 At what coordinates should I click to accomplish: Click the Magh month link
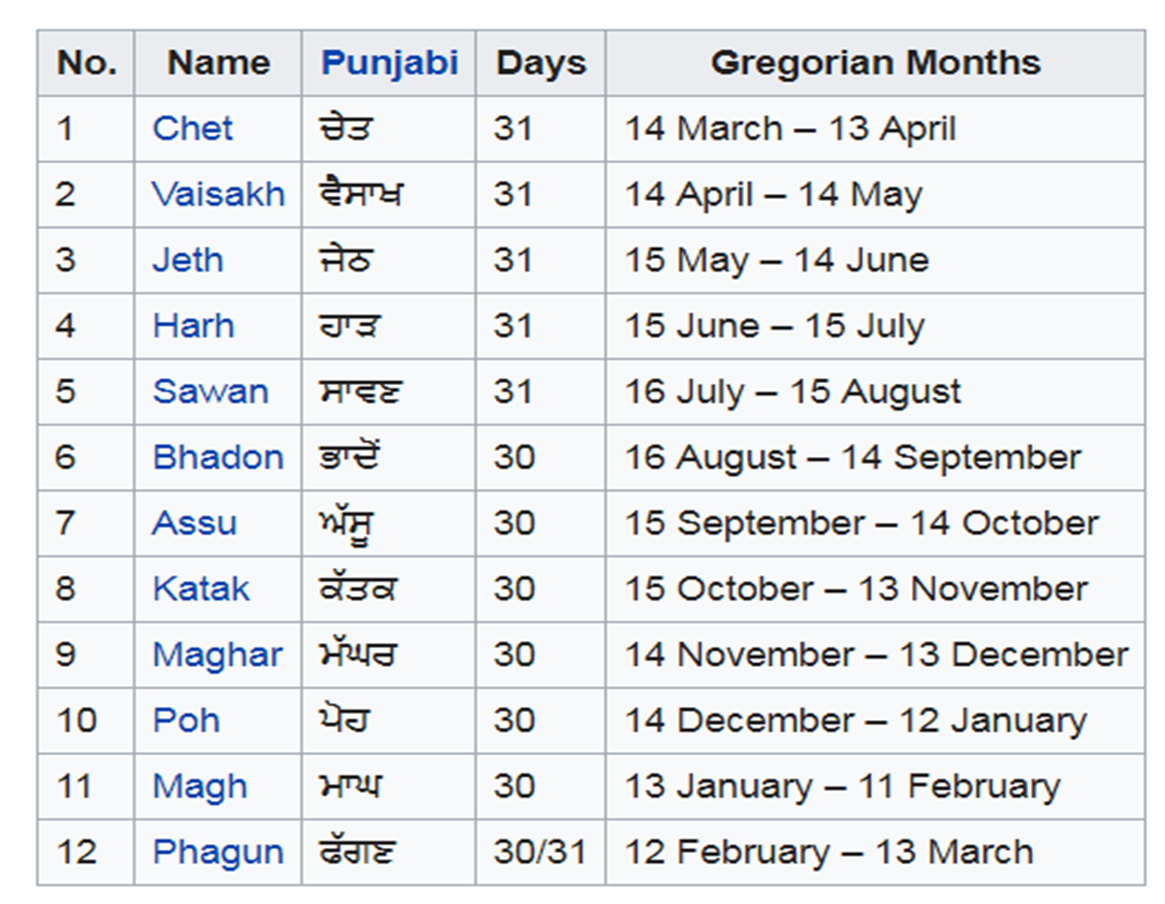tap(199, 787)
